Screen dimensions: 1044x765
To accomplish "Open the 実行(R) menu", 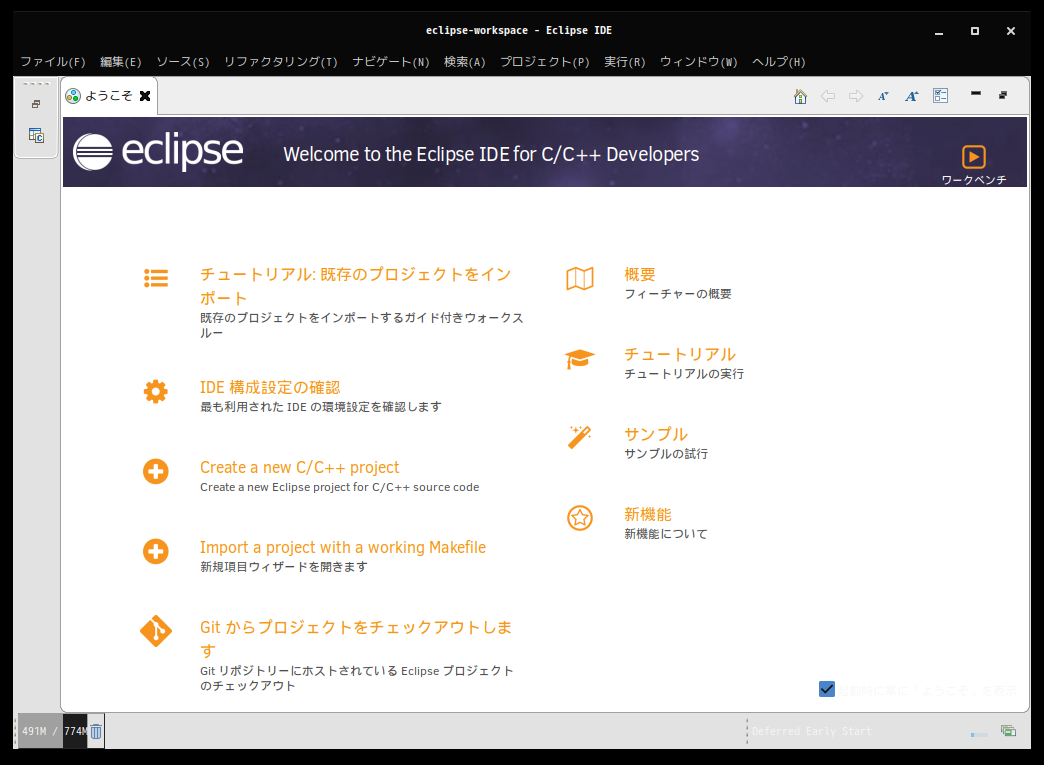I will click(625, 62).
